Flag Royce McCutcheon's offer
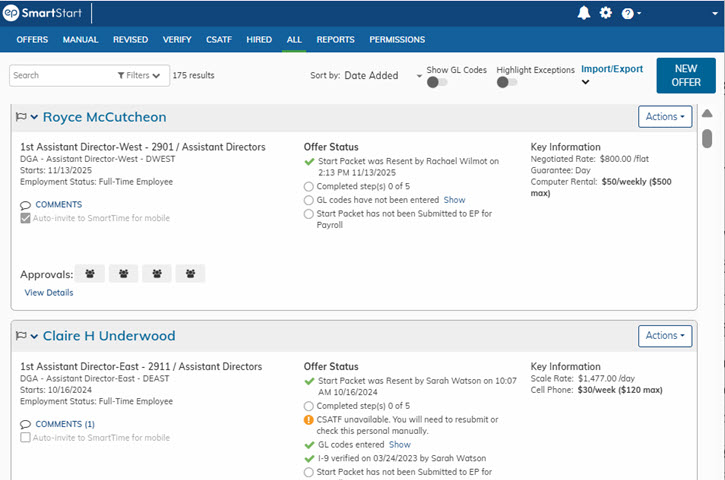 tap(21, 117)
